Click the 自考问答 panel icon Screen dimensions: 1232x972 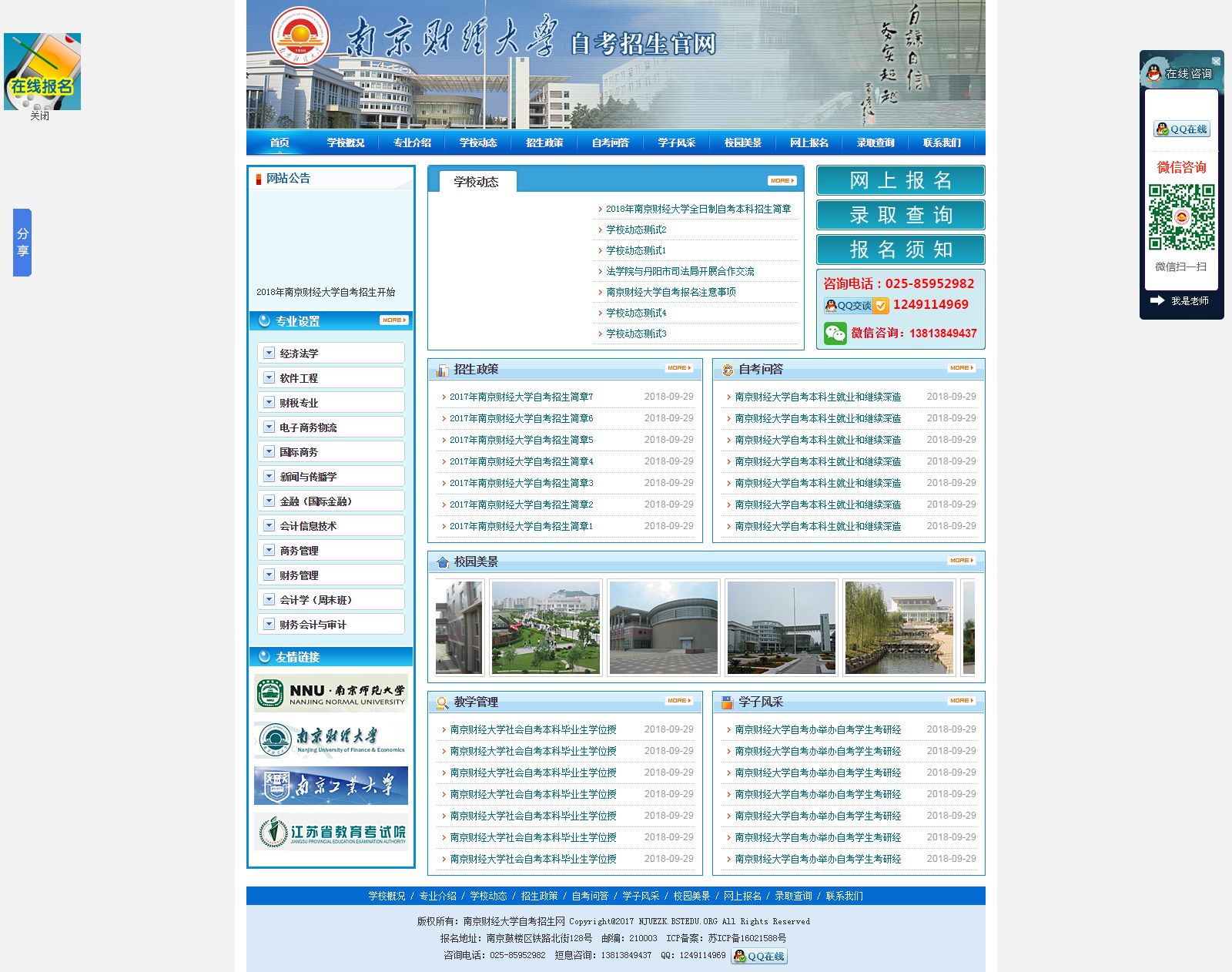pos(727,370)
